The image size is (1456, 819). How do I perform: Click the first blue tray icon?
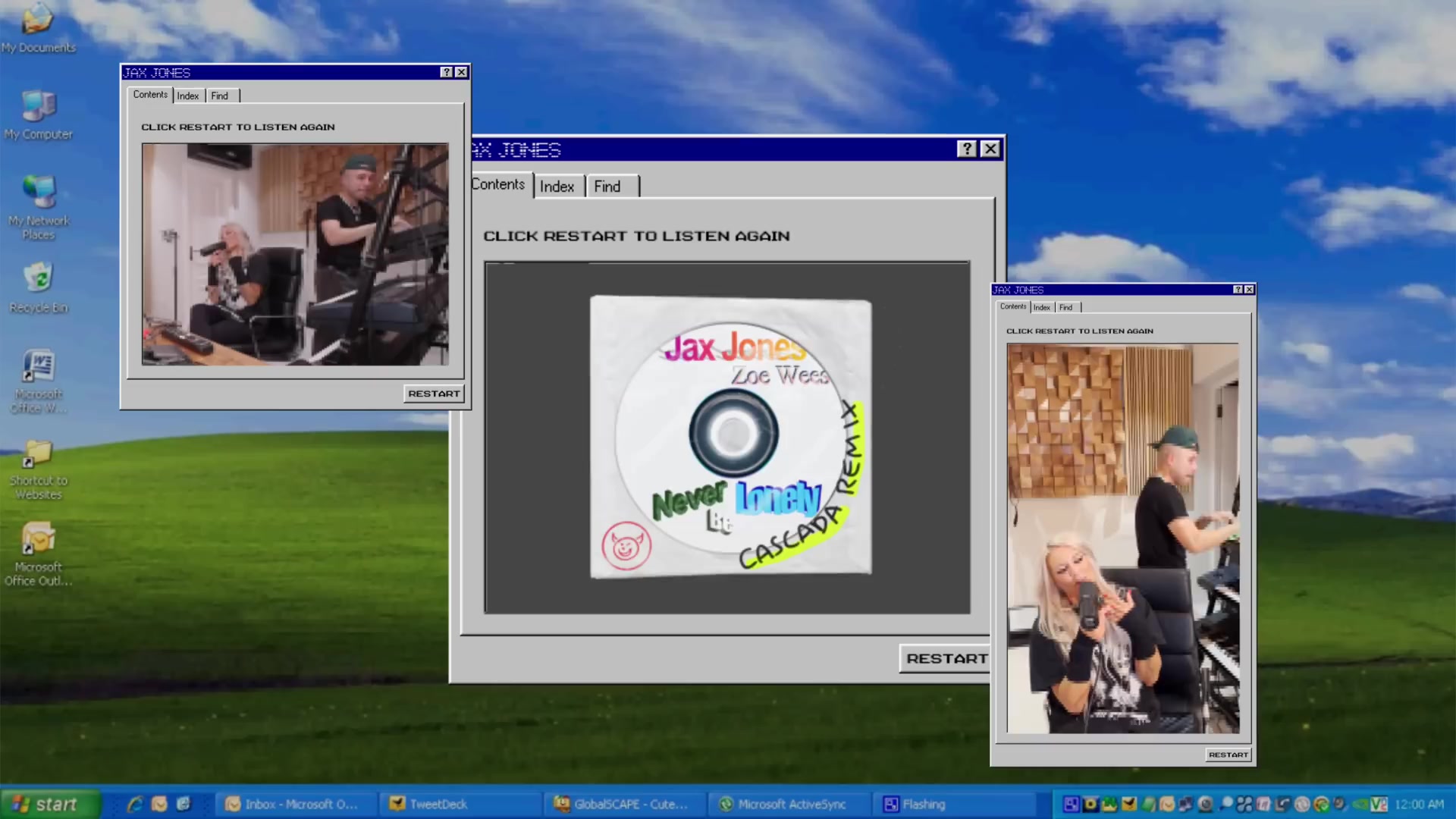click(1071, 805)
